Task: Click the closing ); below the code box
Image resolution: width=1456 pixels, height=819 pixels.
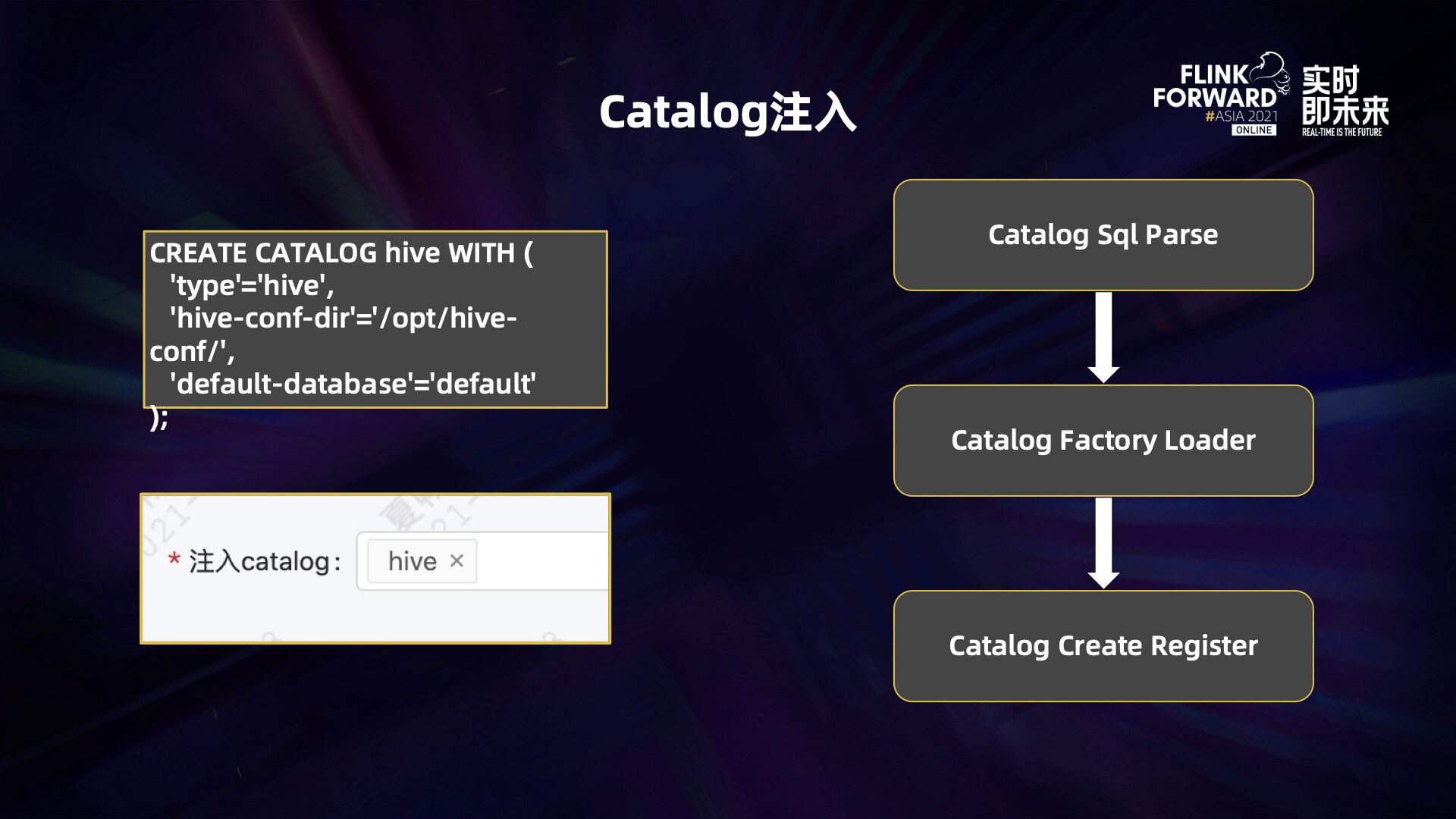Action: coord(158,417)
